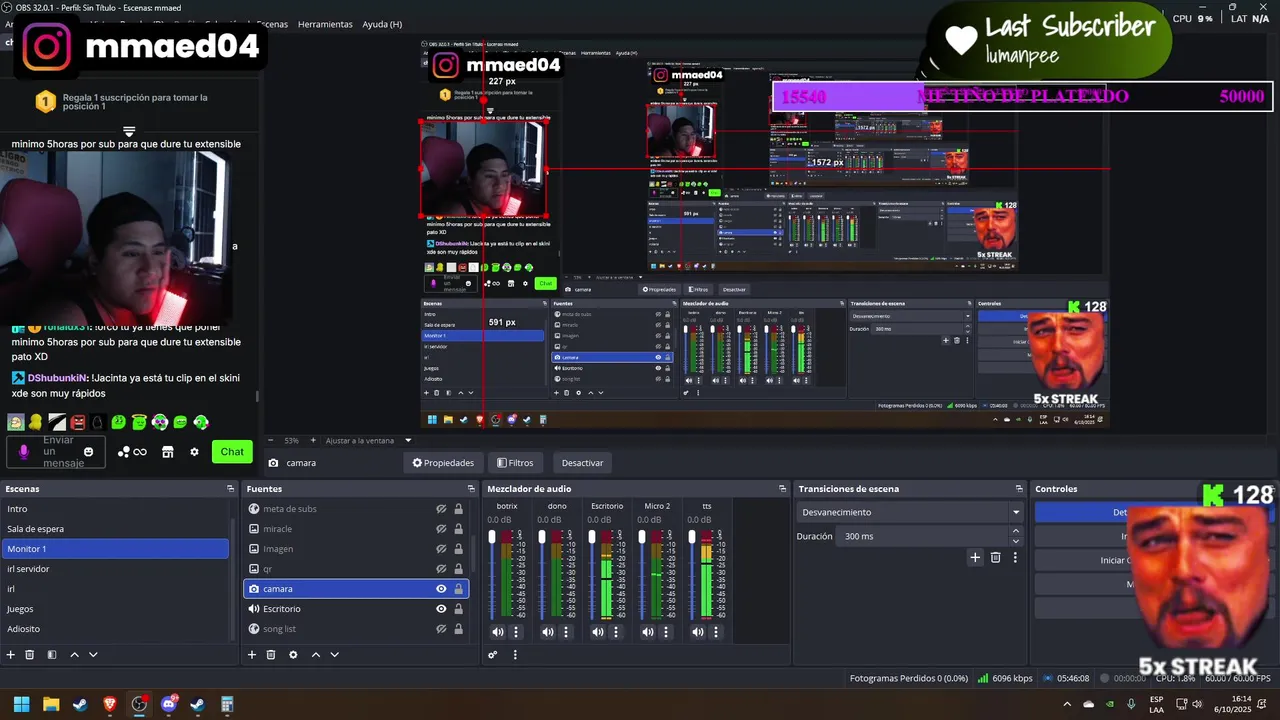The height and width of the screenshot is (720, 1280).
Task: Select the Juegos scene
Action: [x=115, y=609]
